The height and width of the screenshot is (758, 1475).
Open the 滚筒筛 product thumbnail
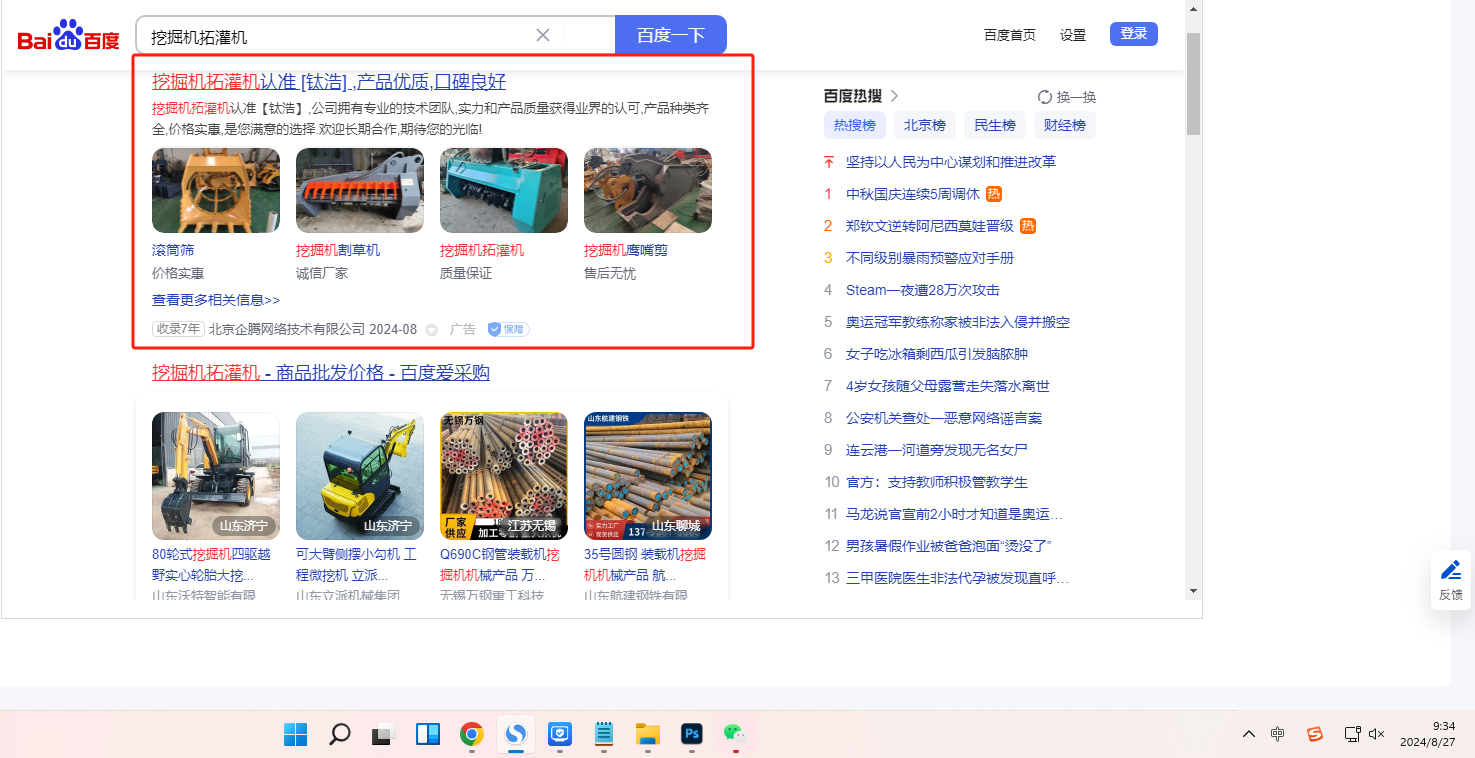pyautogui.click(x=216, y=190)
